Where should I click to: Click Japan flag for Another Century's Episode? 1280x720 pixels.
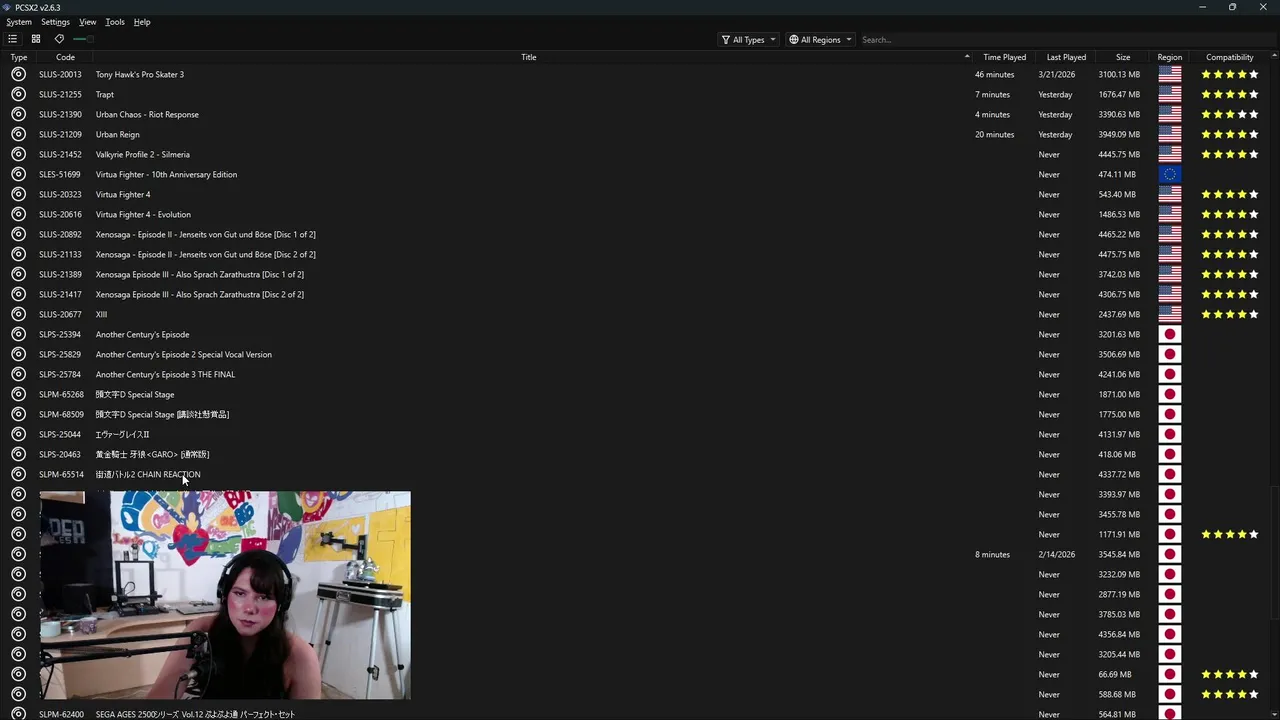pos(1170,334)
